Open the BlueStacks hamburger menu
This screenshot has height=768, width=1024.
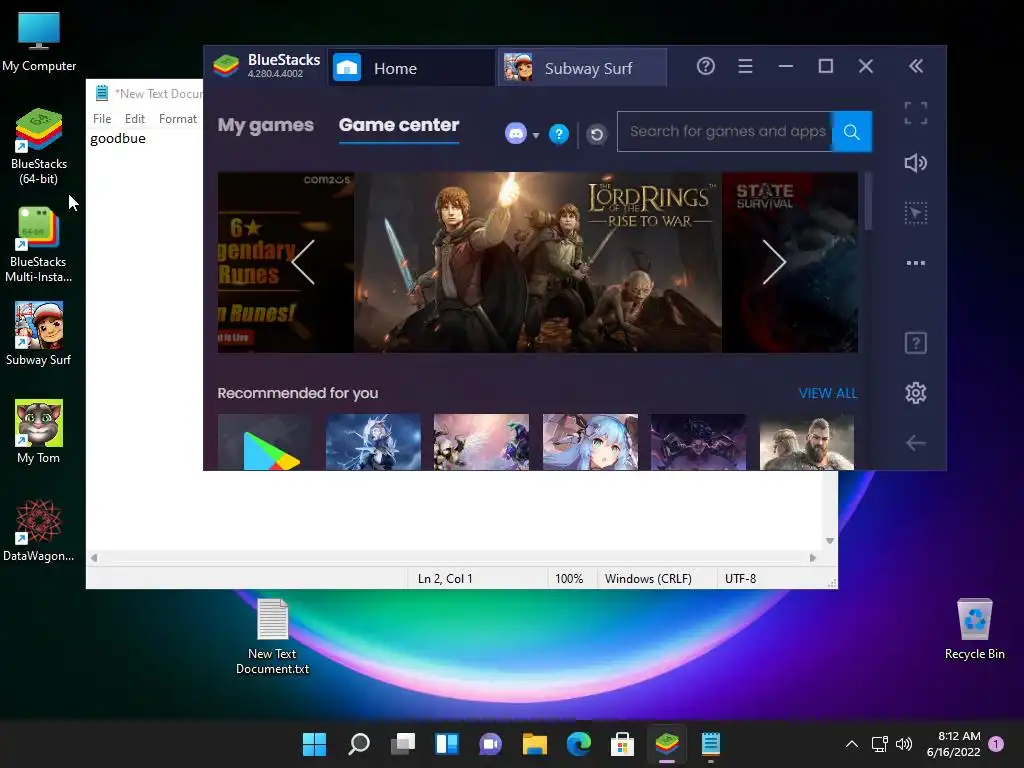tap(745, 66)
